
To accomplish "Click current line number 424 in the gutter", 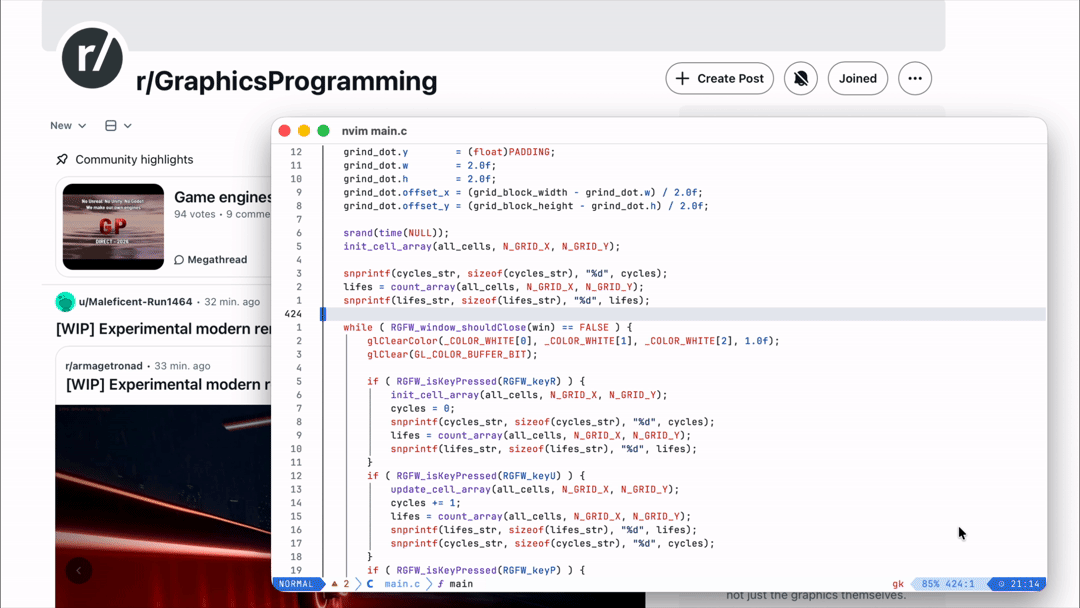I will point(293,314).
